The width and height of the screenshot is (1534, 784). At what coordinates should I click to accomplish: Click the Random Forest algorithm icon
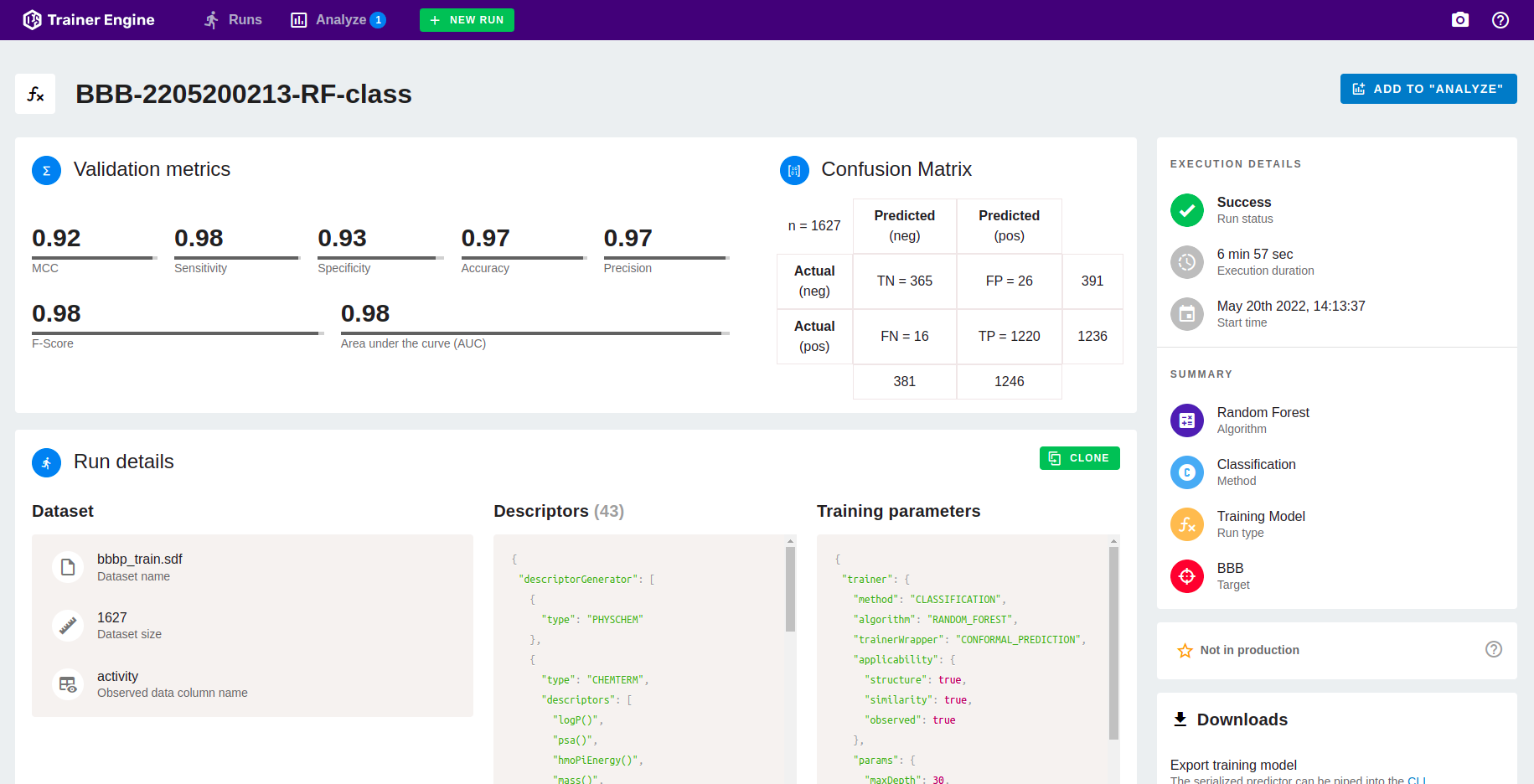[x=1186, y=420]
